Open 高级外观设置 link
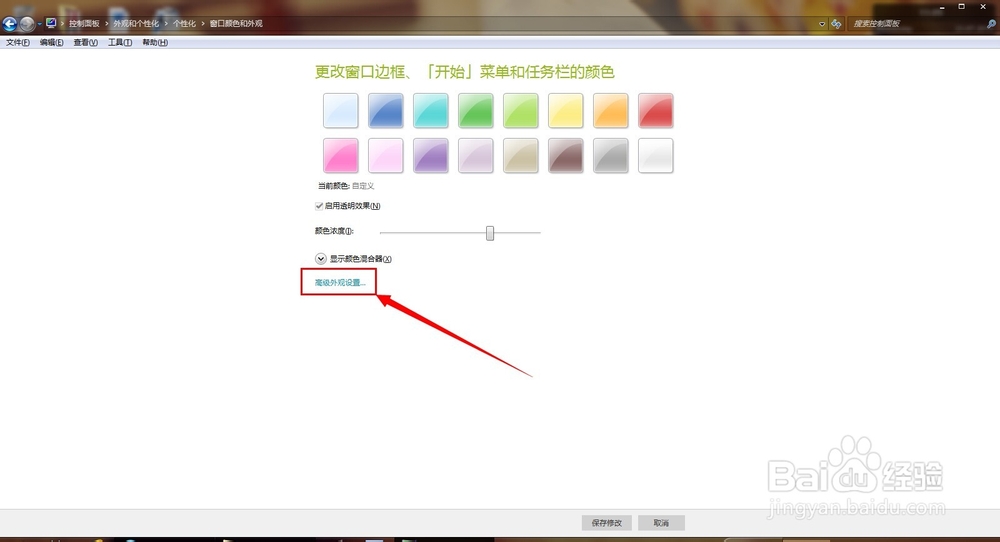Viewport: 1000px width, 542px height. pyautogui.click(x=340, y=282)
